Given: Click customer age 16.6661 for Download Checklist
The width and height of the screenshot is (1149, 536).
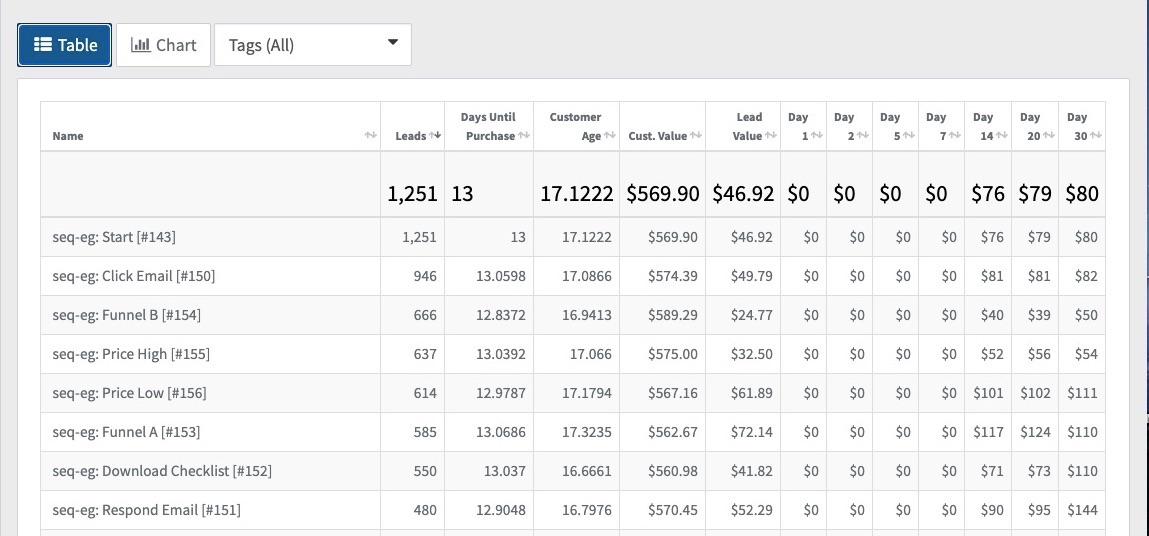Looking at the screenshot, I should point(587,471).
